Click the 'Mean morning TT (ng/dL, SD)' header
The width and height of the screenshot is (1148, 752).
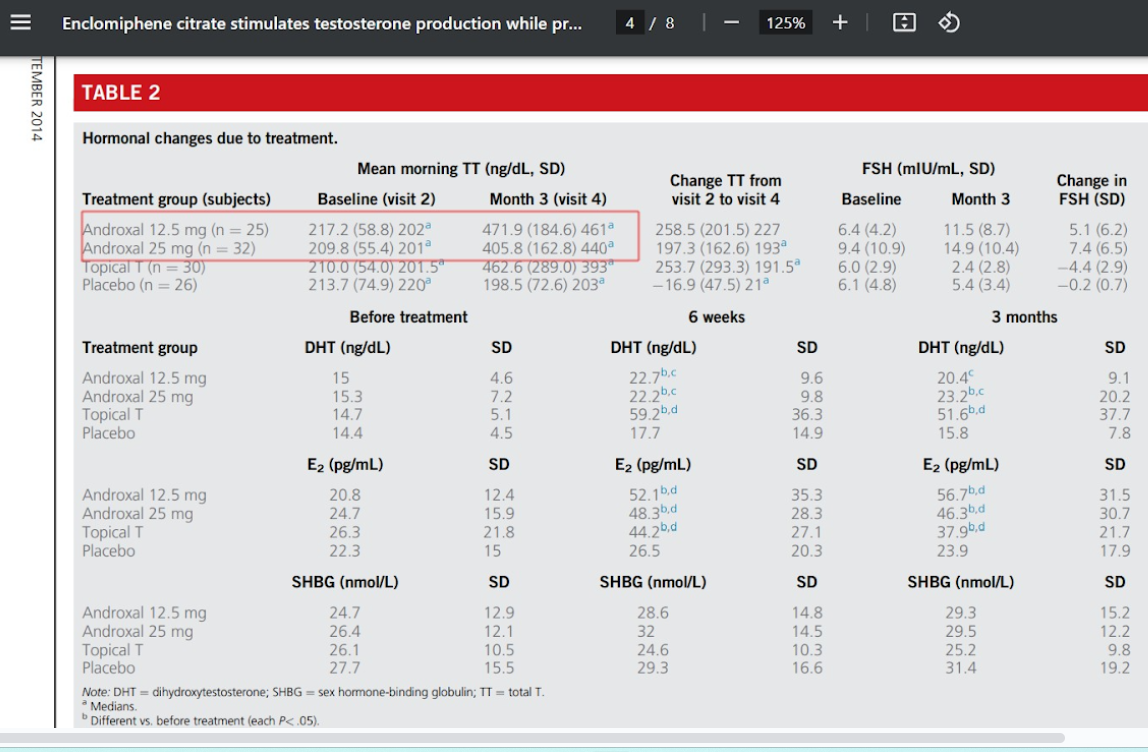[461, 169]
